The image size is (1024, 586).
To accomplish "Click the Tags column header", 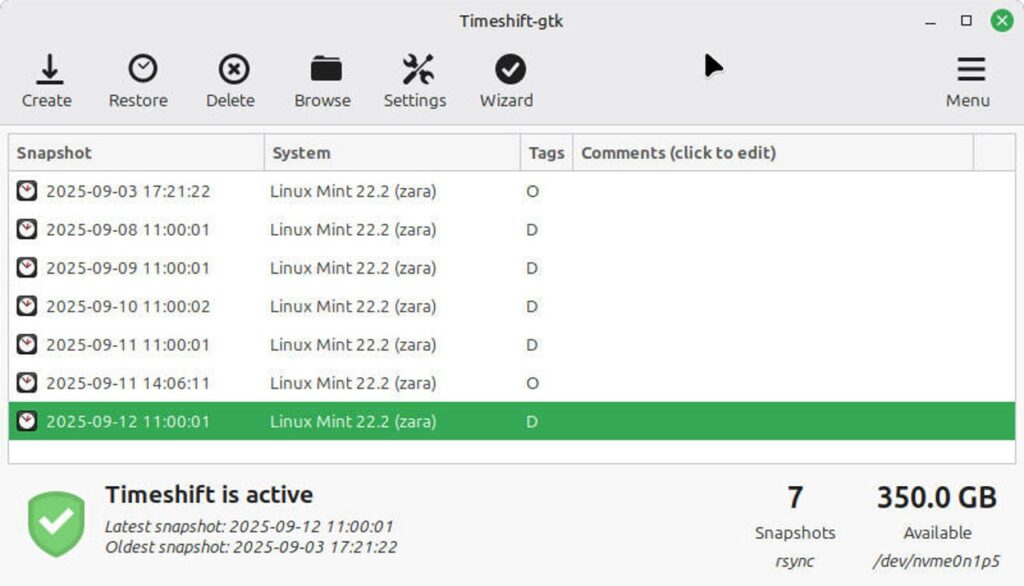I will (546, 153).
